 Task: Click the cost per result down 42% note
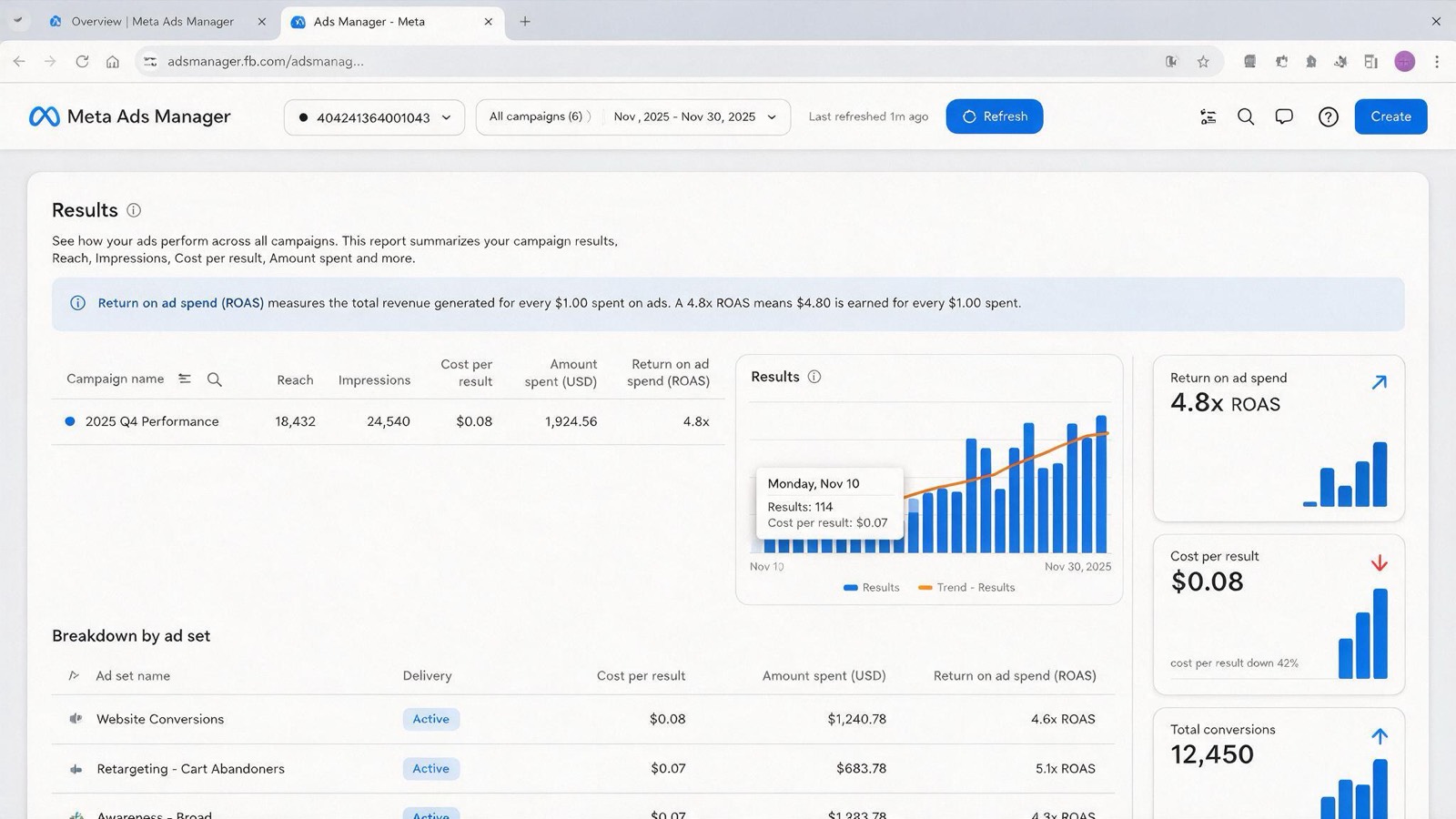1234,663
